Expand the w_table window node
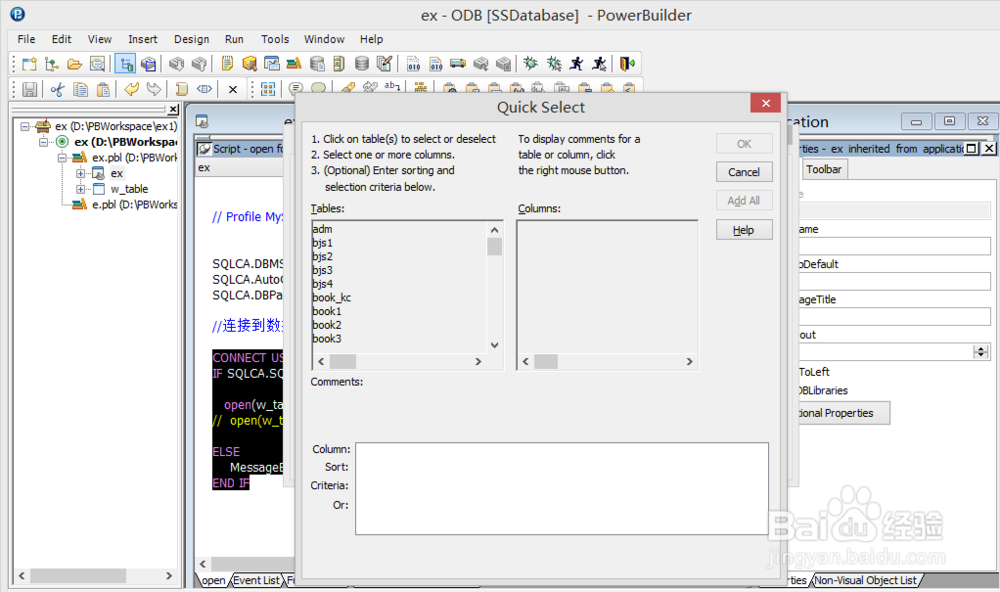Image resolution: width=1000 pixels, height=592 pixels. (80, 189)
